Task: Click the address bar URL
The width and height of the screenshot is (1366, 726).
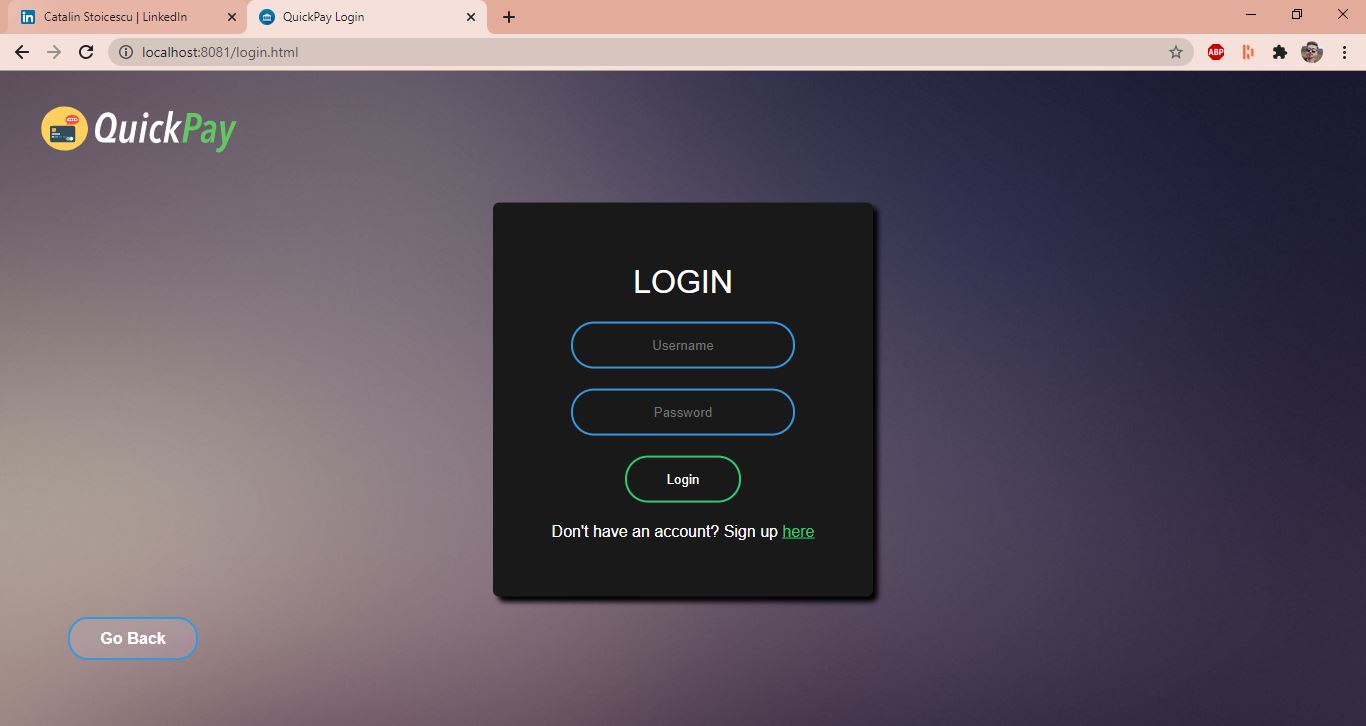Action: [220, 52]
